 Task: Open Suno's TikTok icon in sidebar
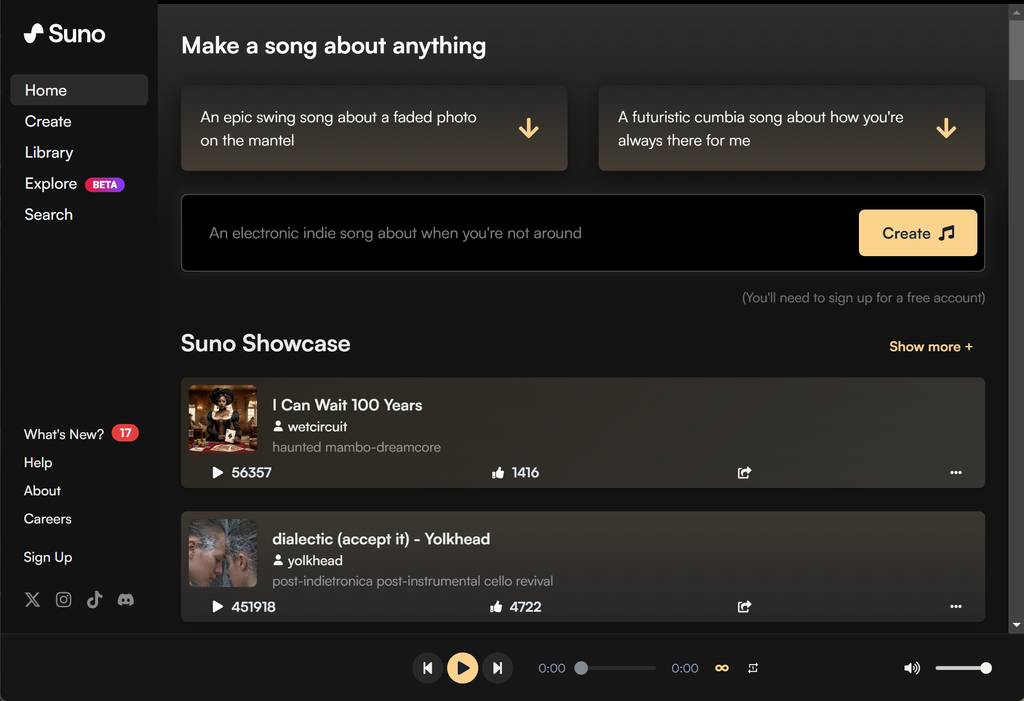click(94, 600)
